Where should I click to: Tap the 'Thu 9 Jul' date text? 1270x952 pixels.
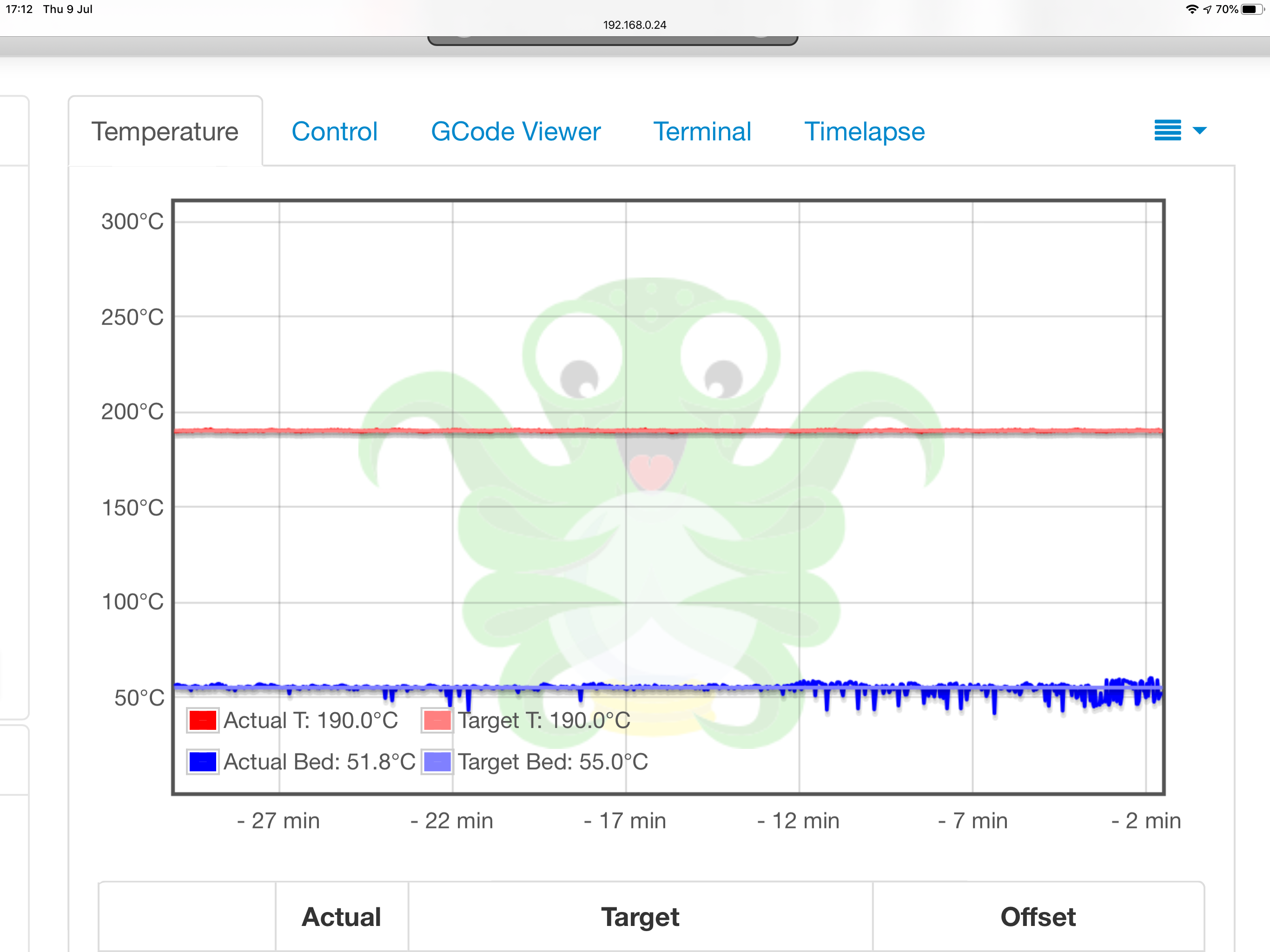pos(68,9)
